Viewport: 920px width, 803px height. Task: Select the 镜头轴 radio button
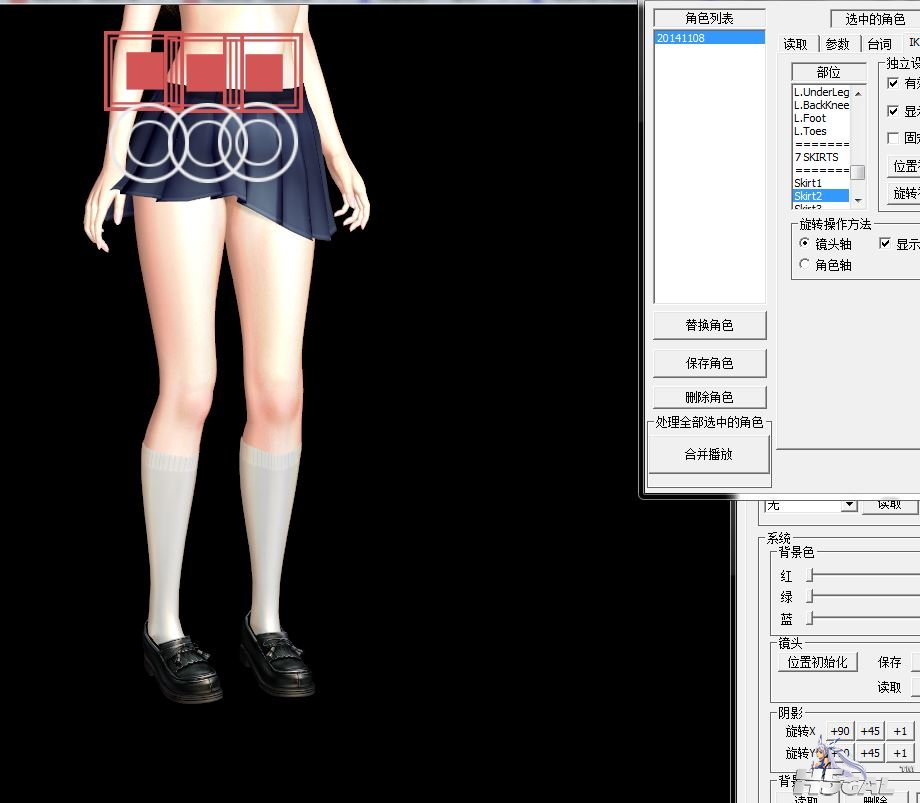click(x=805, y=244)
